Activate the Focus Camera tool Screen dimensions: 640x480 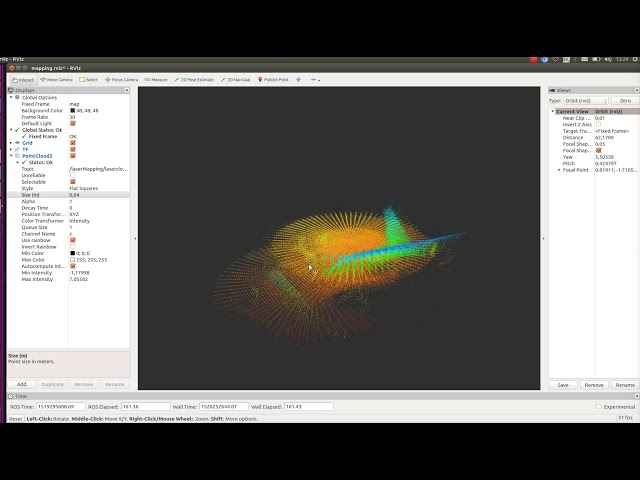pyautogui.click(x=121, y=80)
